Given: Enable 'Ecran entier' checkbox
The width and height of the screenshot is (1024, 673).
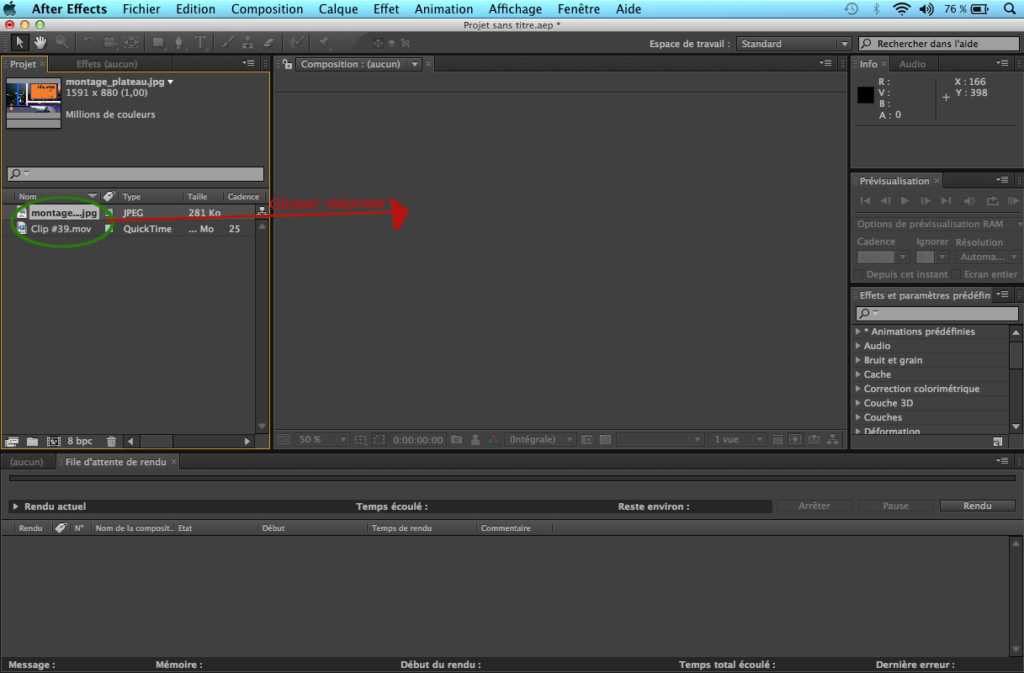Looking at the screenshot, I should [956, 274].
